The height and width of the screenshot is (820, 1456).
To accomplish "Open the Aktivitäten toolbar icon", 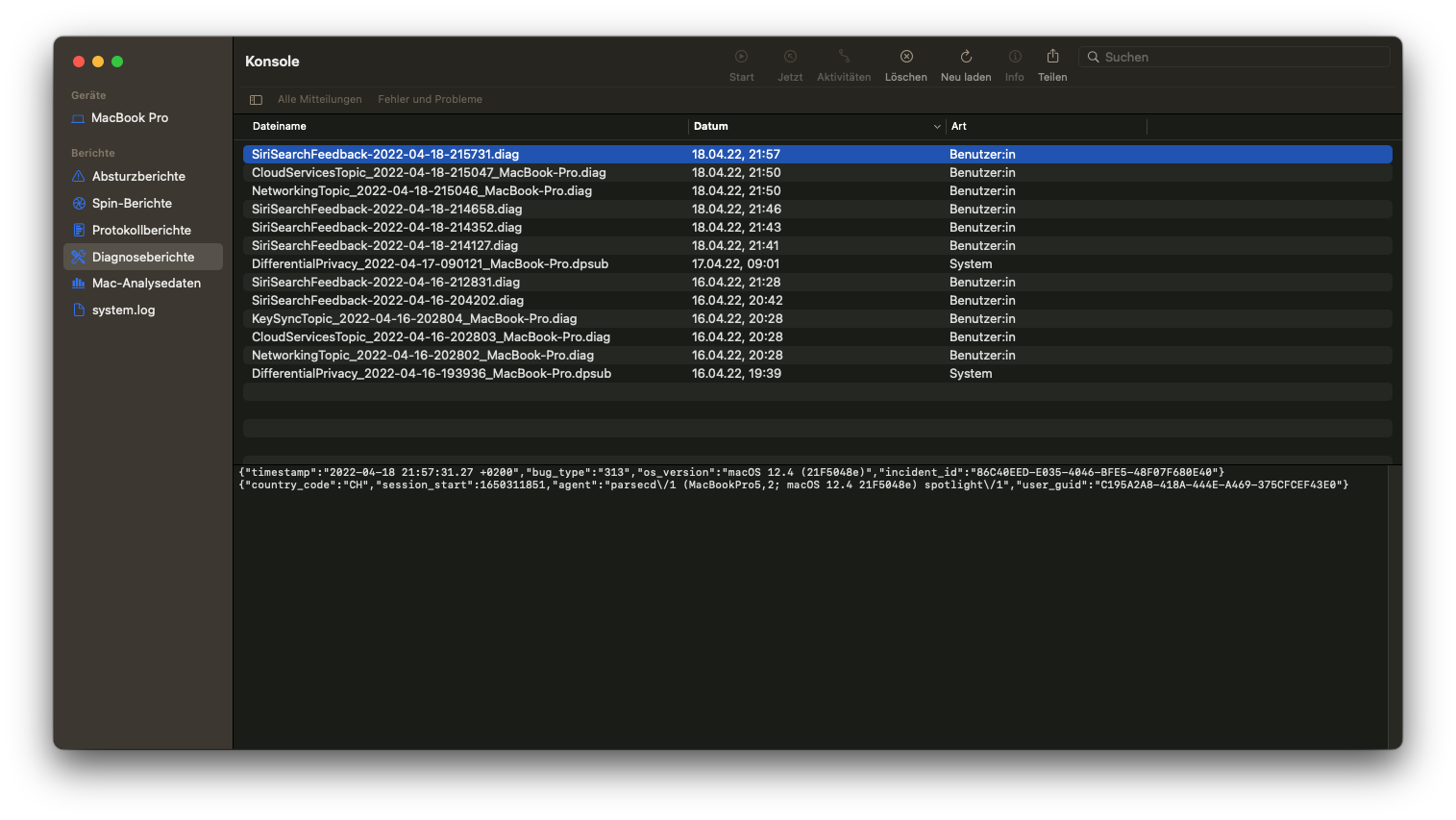I will [844, 57].
